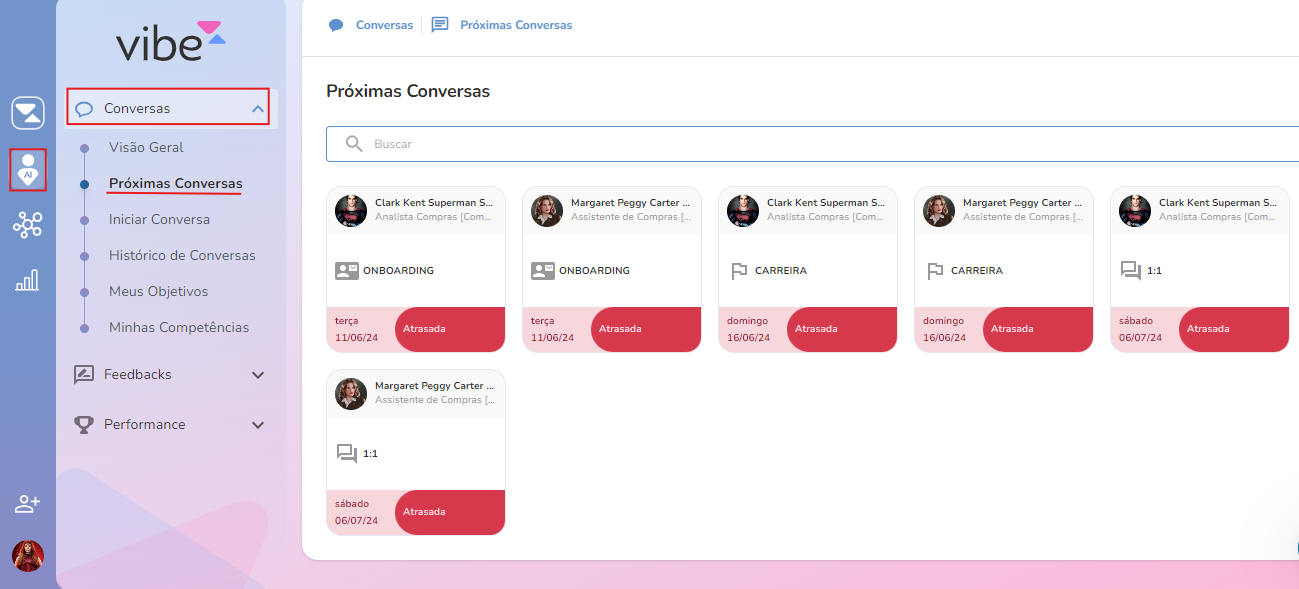Click the Próximas Conversas breadcrumb link

(x=516, y=25)
